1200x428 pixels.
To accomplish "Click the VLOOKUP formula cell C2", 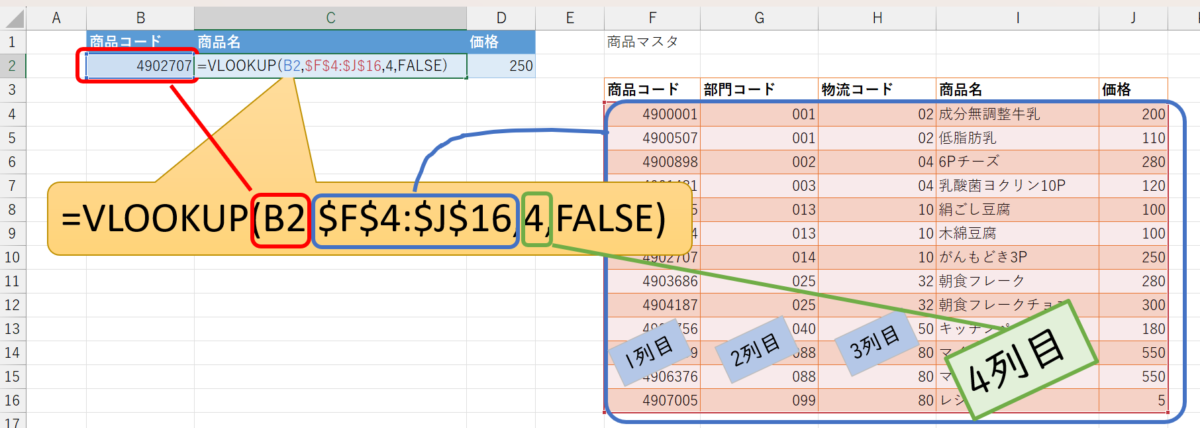I will 330,66.
